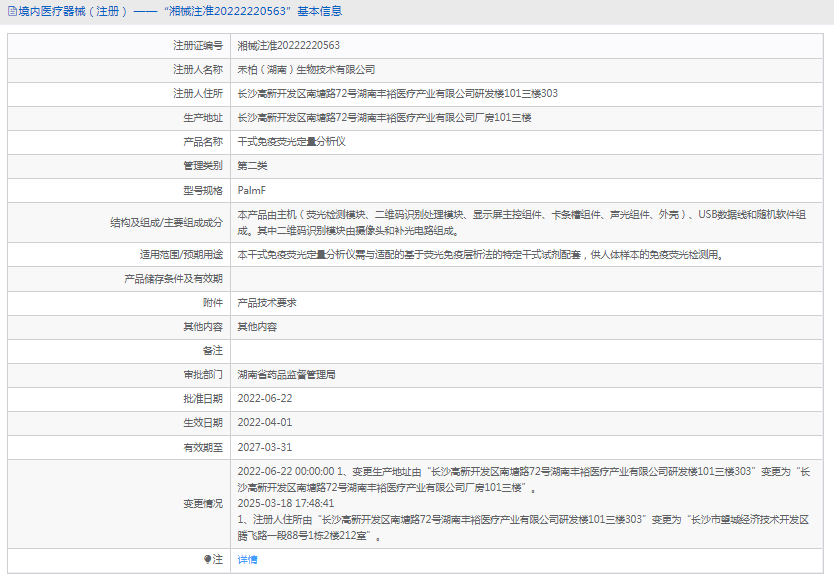Click the bullet icon beside 注 label

(x=207, y=559)
